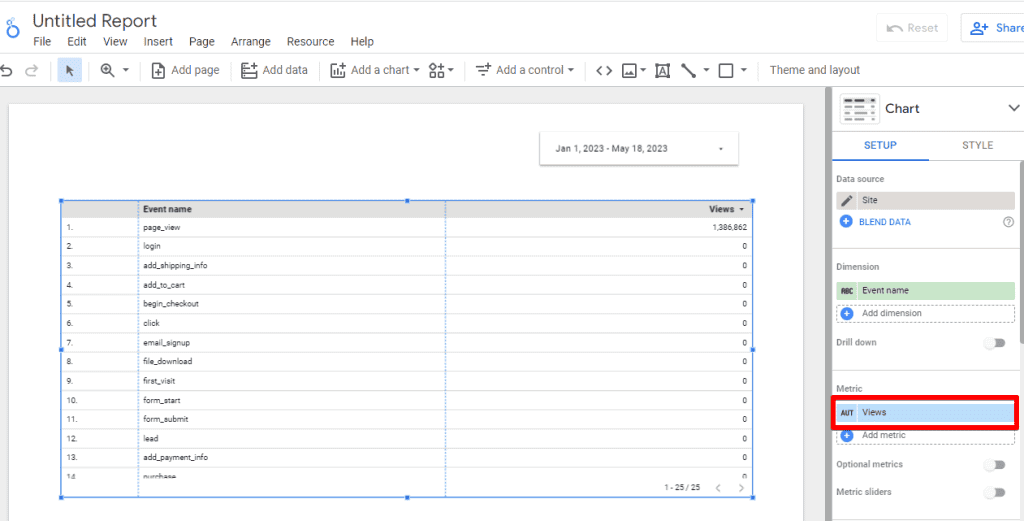Image resolution: width=1024 pixels, height=521 pixels.
Task: Open the Arrange menu
Action: point(251,42)
